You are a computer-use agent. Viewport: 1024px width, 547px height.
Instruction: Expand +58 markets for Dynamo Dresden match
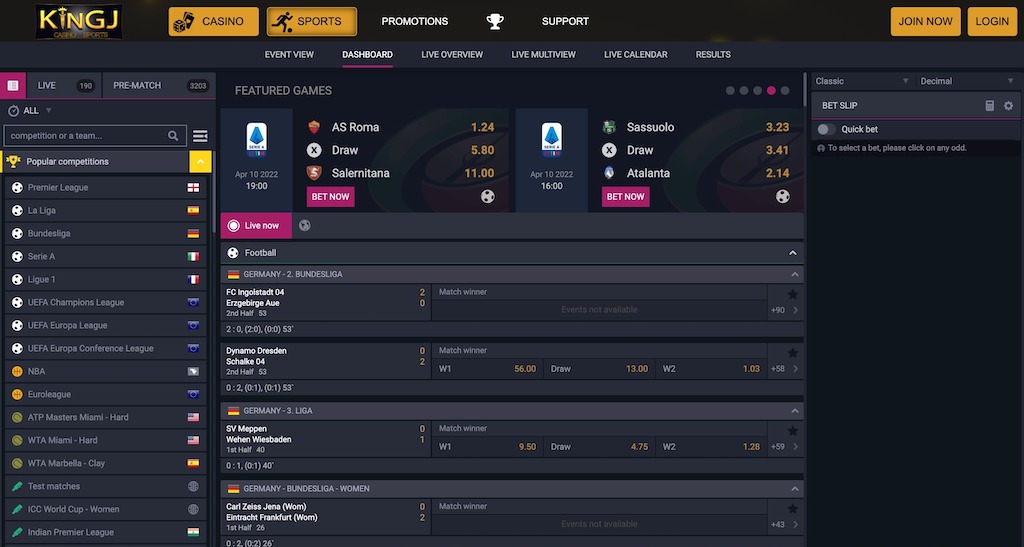coord(784,369)
